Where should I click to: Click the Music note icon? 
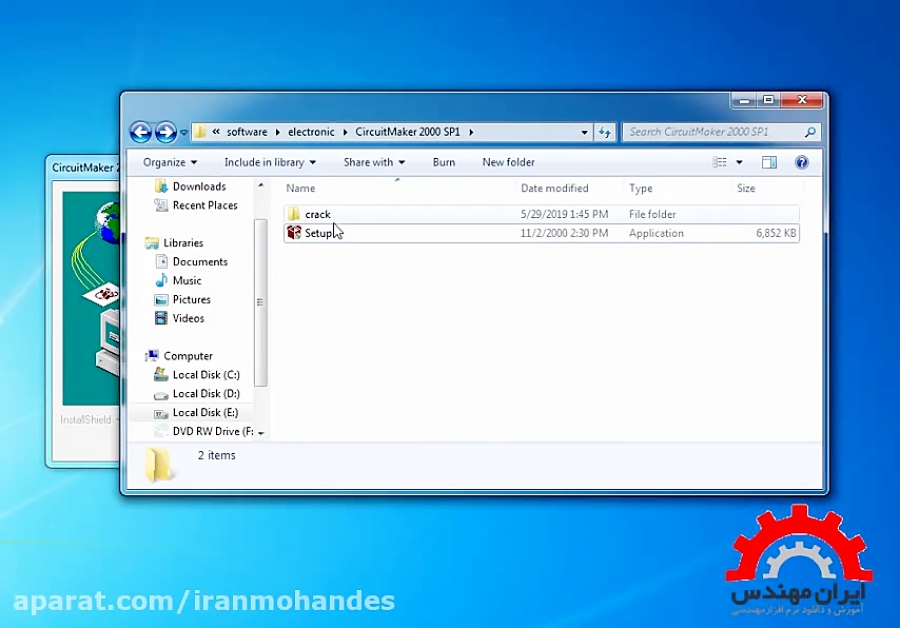pos(161,280)
